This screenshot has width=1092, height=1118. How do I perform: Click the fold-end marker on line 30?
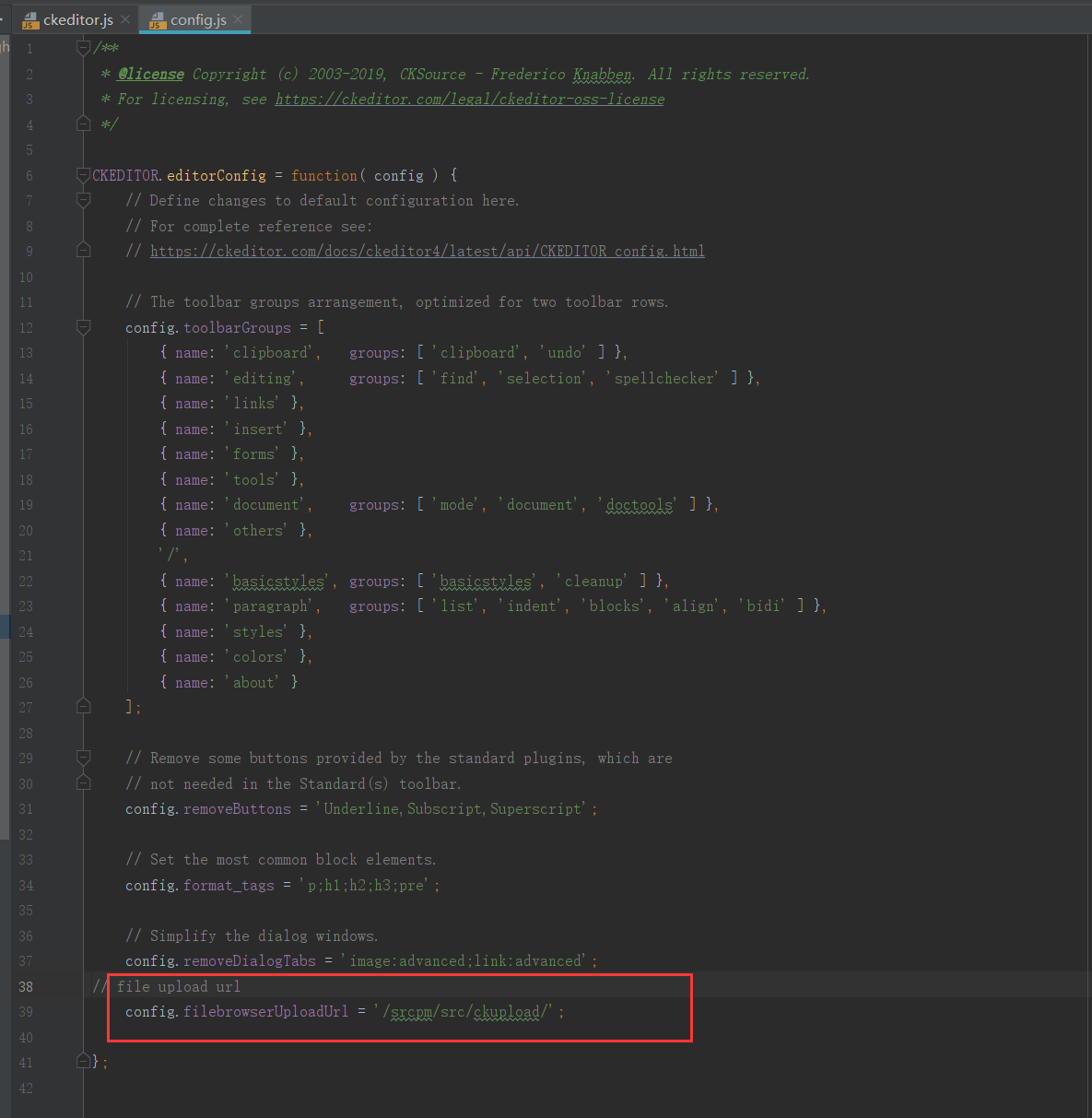coord(83,783)
